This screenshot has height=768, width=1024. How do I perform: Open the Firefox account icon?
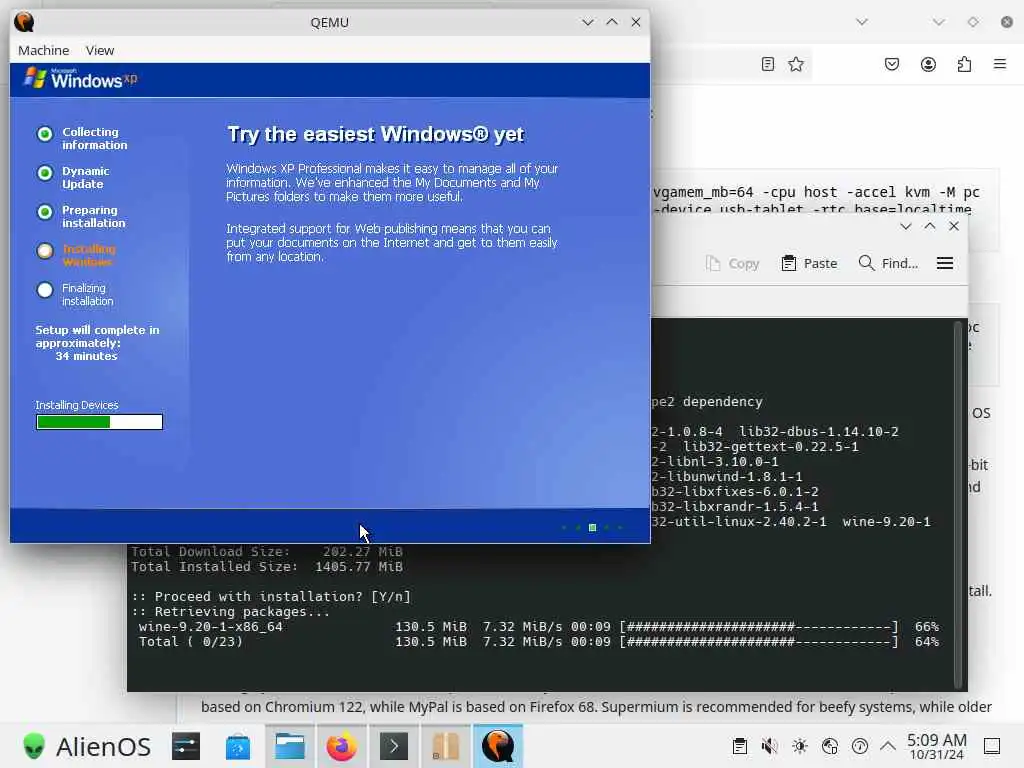coord(928,64)
